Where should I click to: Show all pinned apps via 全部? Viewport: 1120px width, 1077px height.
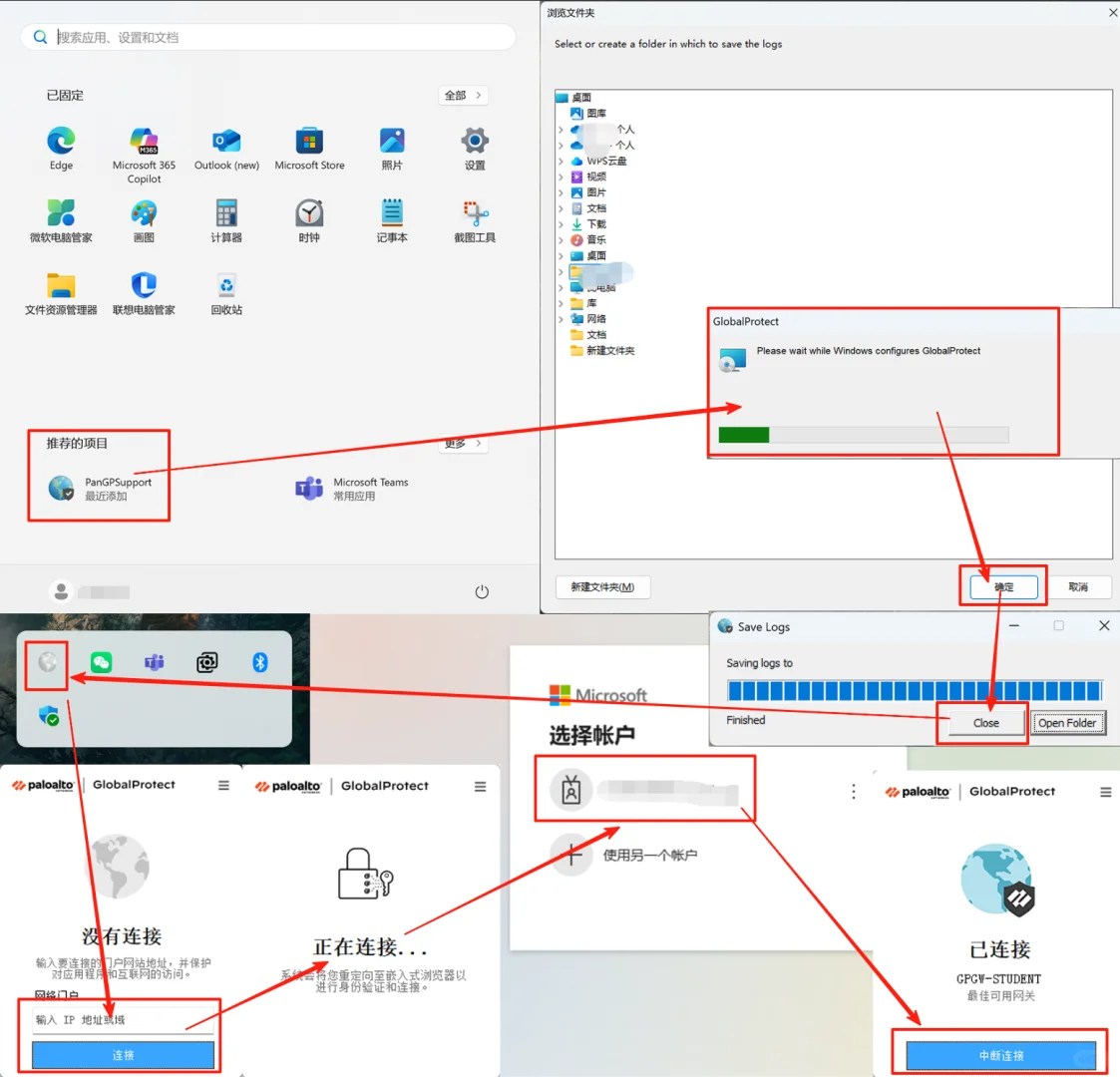463,95
